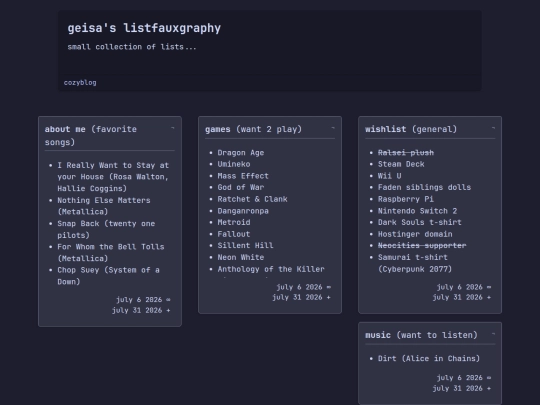Click 'Sillent Hill' in games list
Viewport: 540px width, 405px height.
245,246
